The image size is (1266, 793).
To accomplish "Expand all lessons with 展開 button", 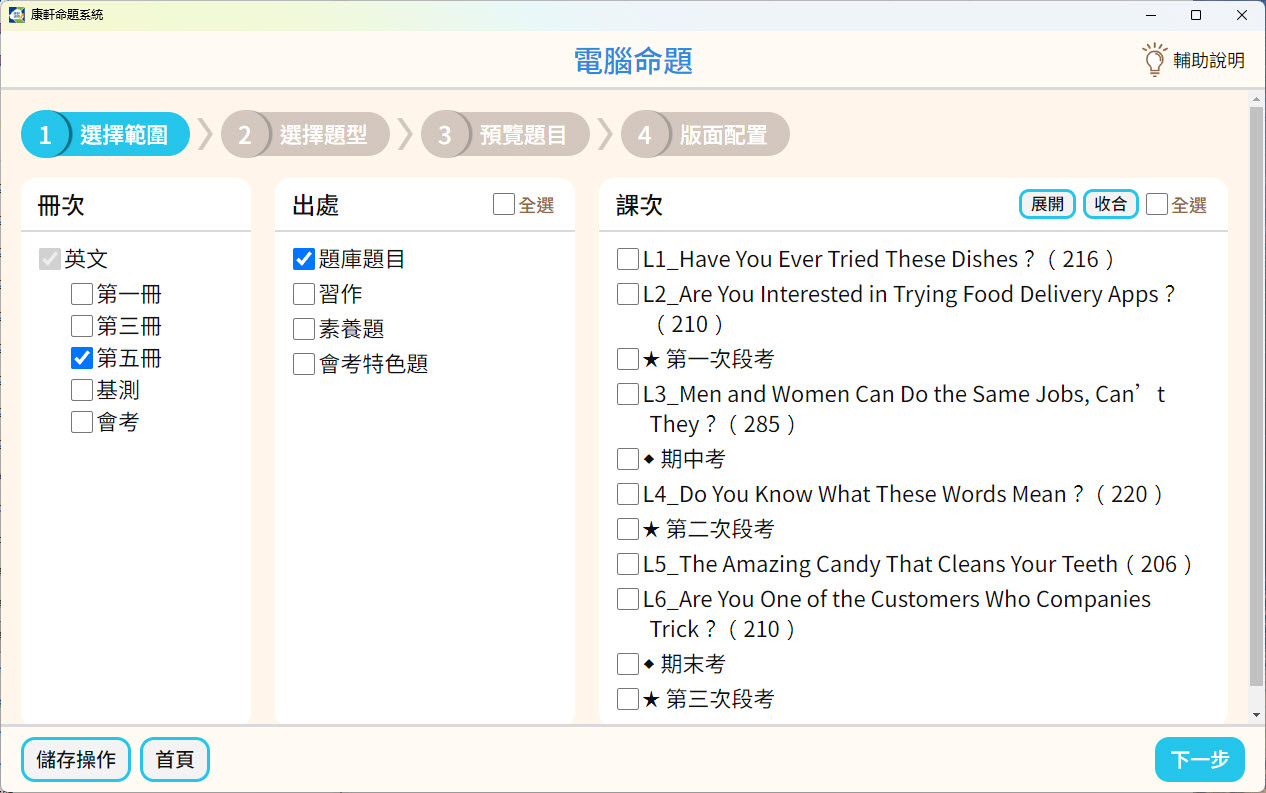I will click(1048, 204).
